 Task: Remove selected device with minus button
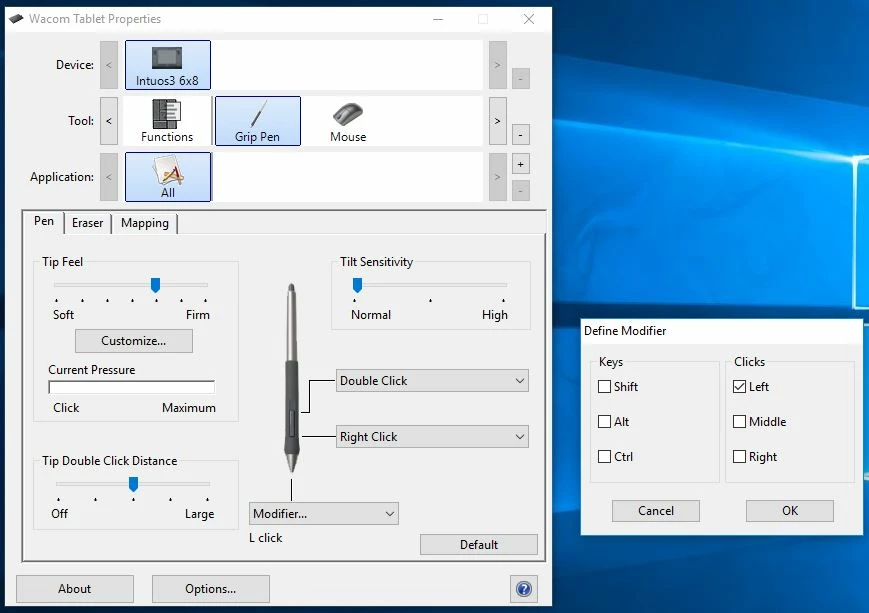[520, 79]
